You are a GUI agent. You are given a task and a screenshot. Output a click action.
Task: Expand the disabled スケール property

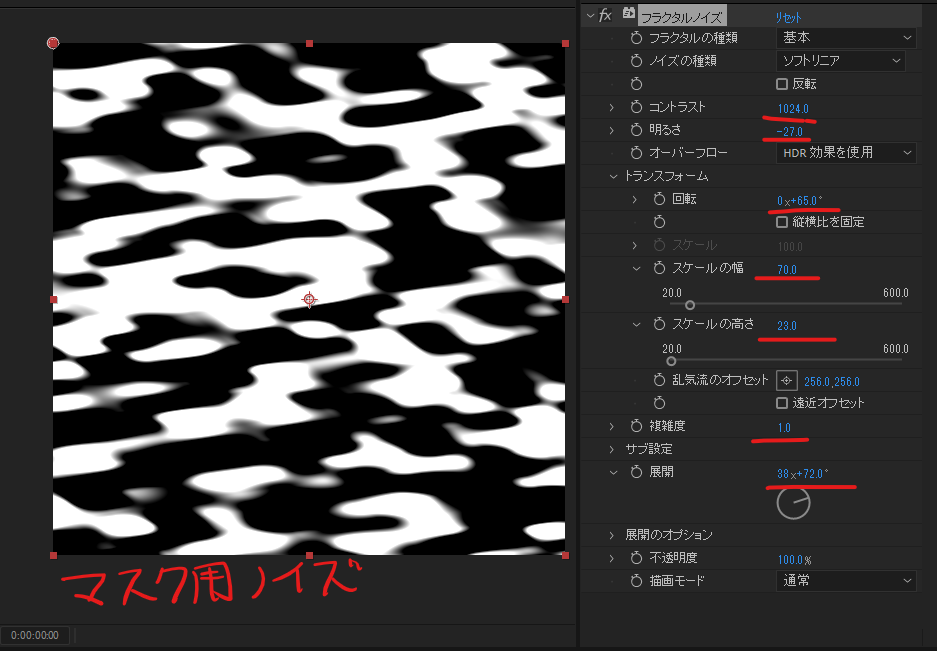[x=635, y=246]
